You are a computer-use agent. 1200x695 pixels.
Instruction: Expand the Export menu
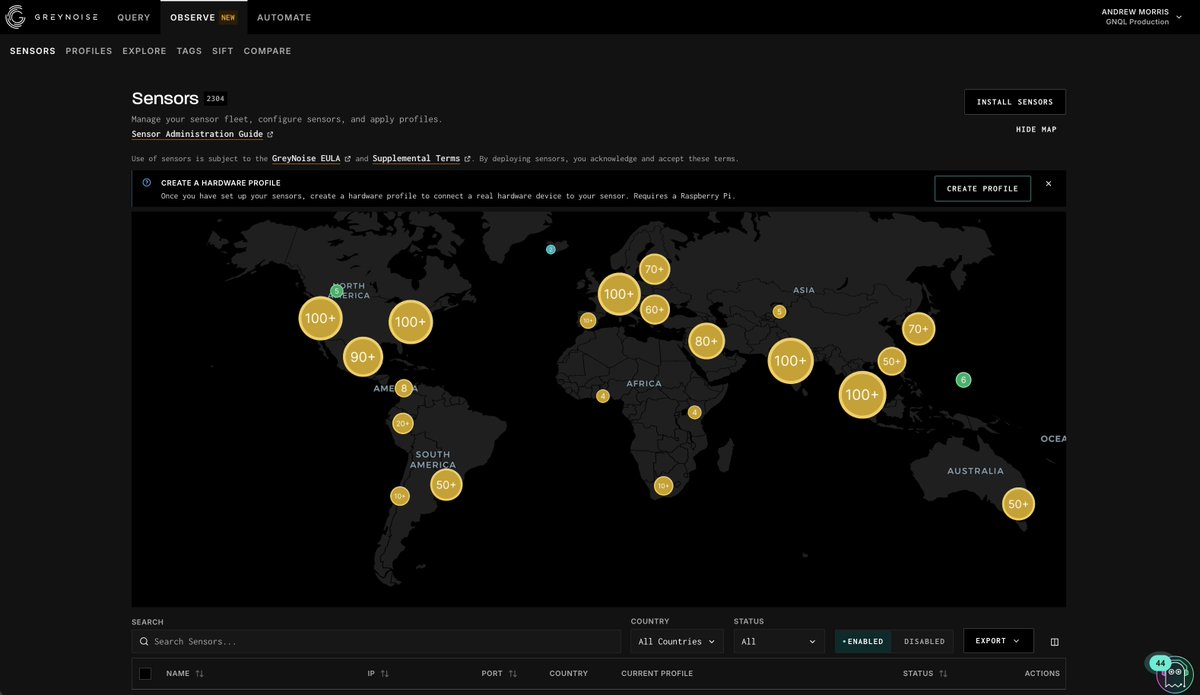pyautogui.click(x=998, y=641)
